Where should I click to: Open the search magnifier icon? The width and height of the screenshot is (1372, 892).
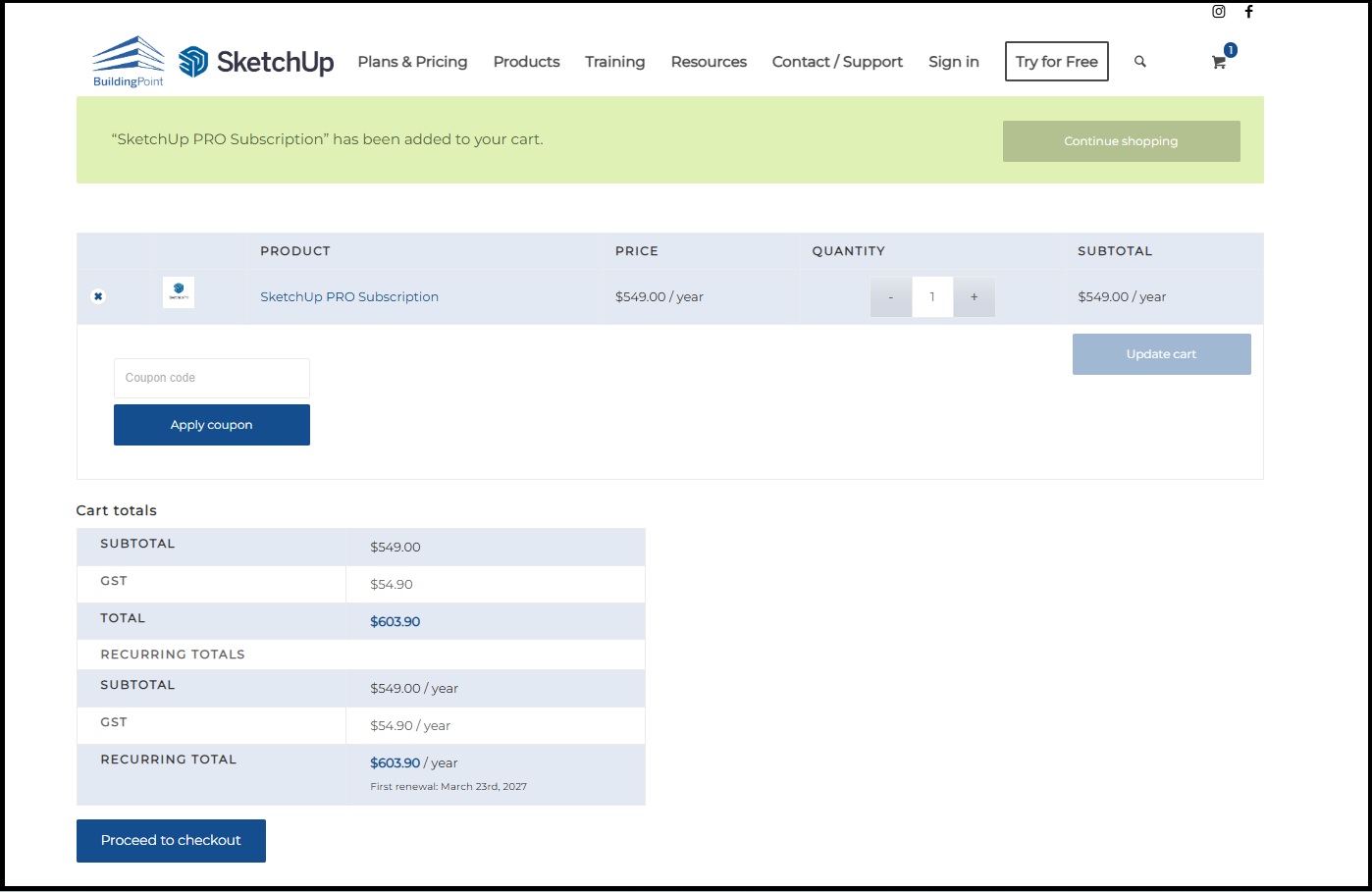(1139, 62)
